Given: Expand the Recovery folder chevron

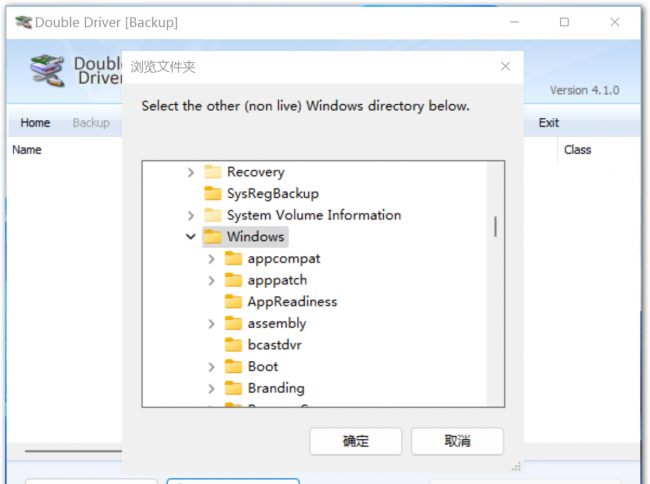Looking at the screenshot, I should coord(190,172).
